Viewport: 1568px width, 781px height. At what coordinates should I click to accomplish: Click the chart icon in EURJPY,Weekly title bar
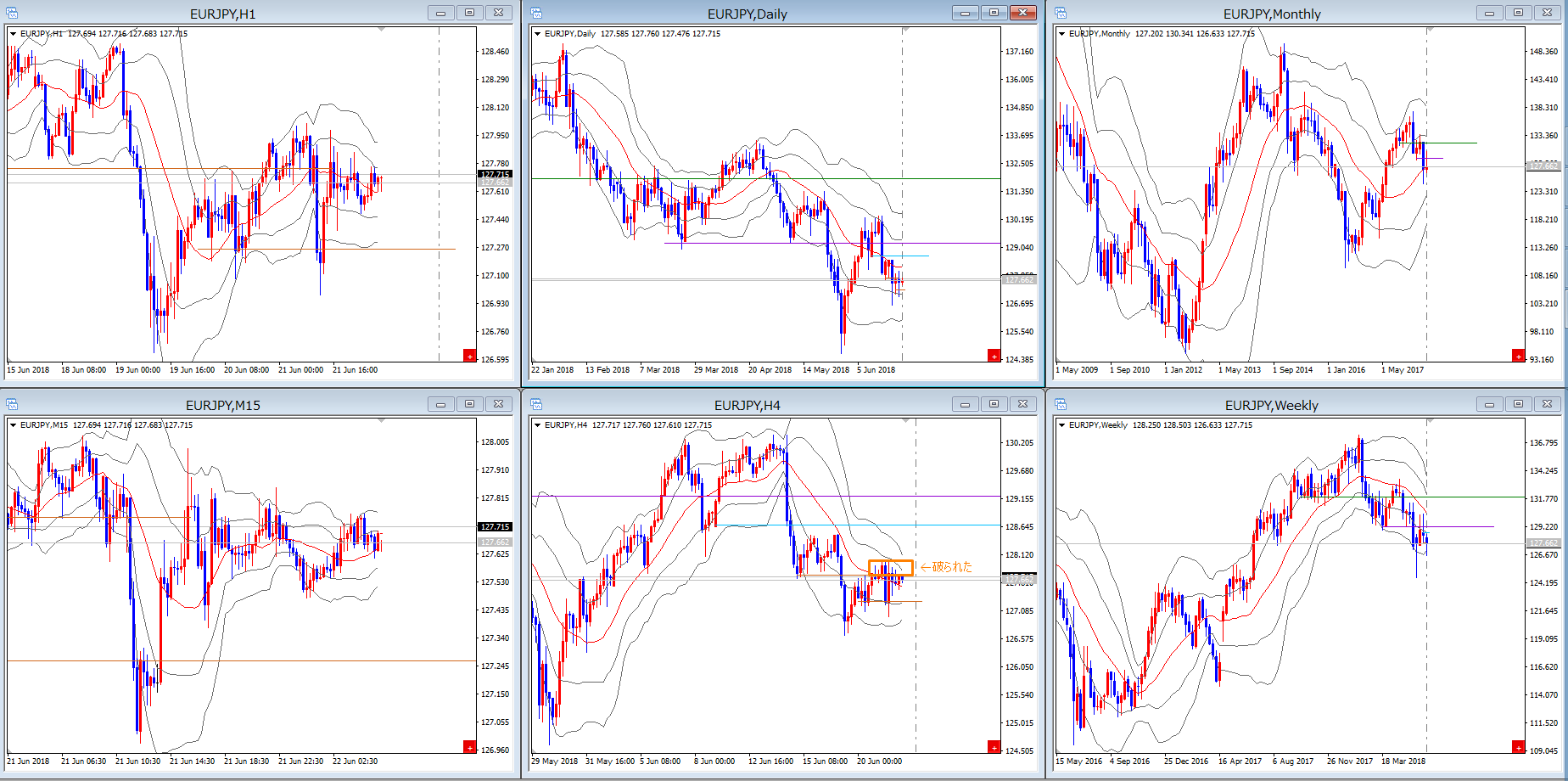point(1061,404)
